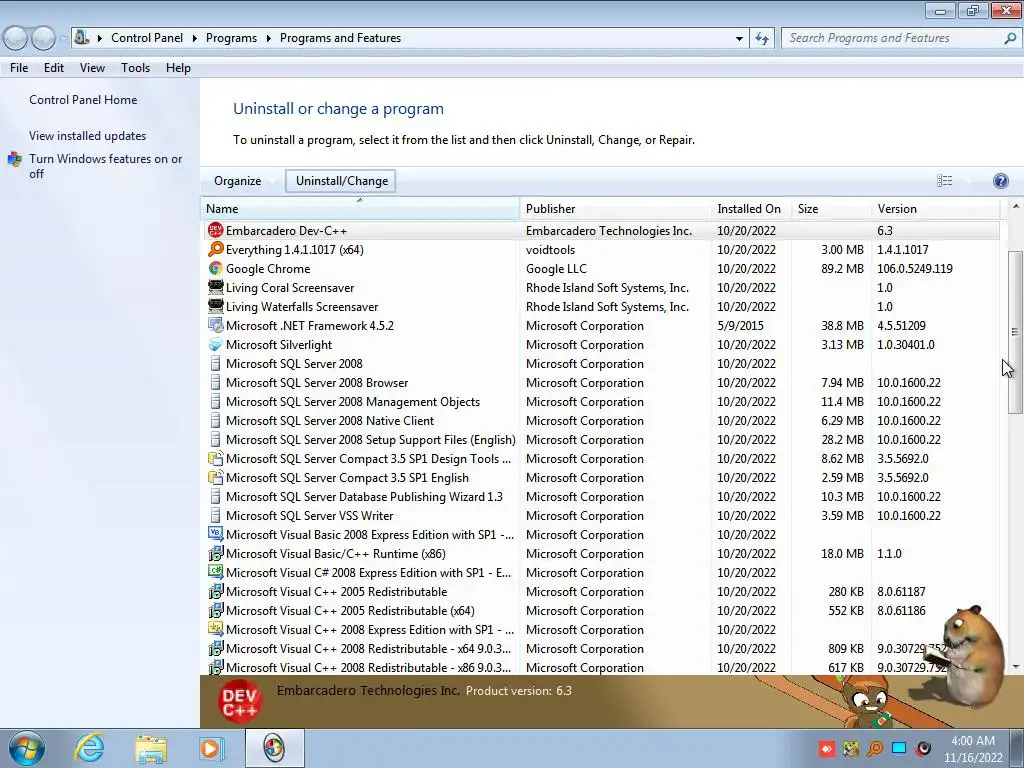Click the change view icon in toolbar
The image size is (1024, 768).
click(x=944, y=181)
